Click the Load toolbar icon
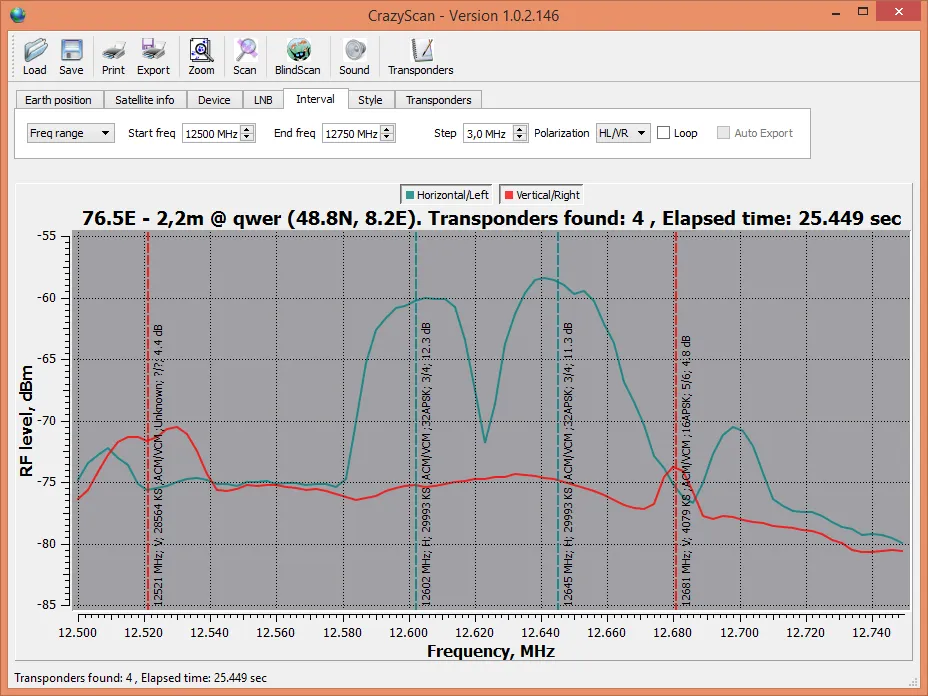928x696 pixels. point(34,57)
